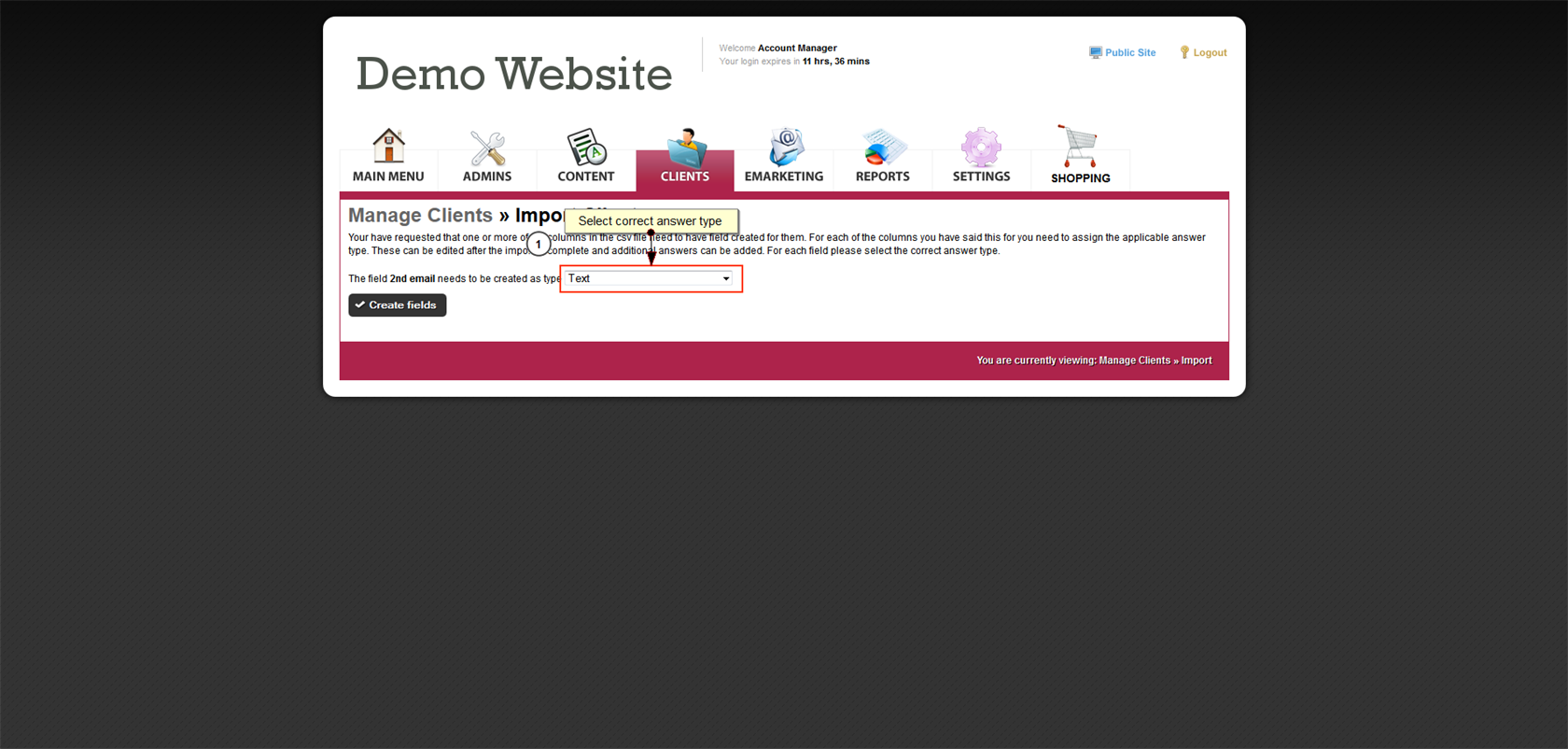Open Settings via the purple gear icon
1568x749 pixels.
coord(981,148)
